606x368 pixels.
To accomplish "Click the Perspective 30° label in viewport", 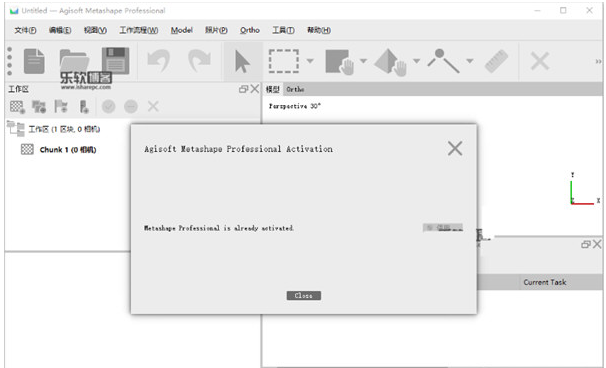I will (295, 106).
